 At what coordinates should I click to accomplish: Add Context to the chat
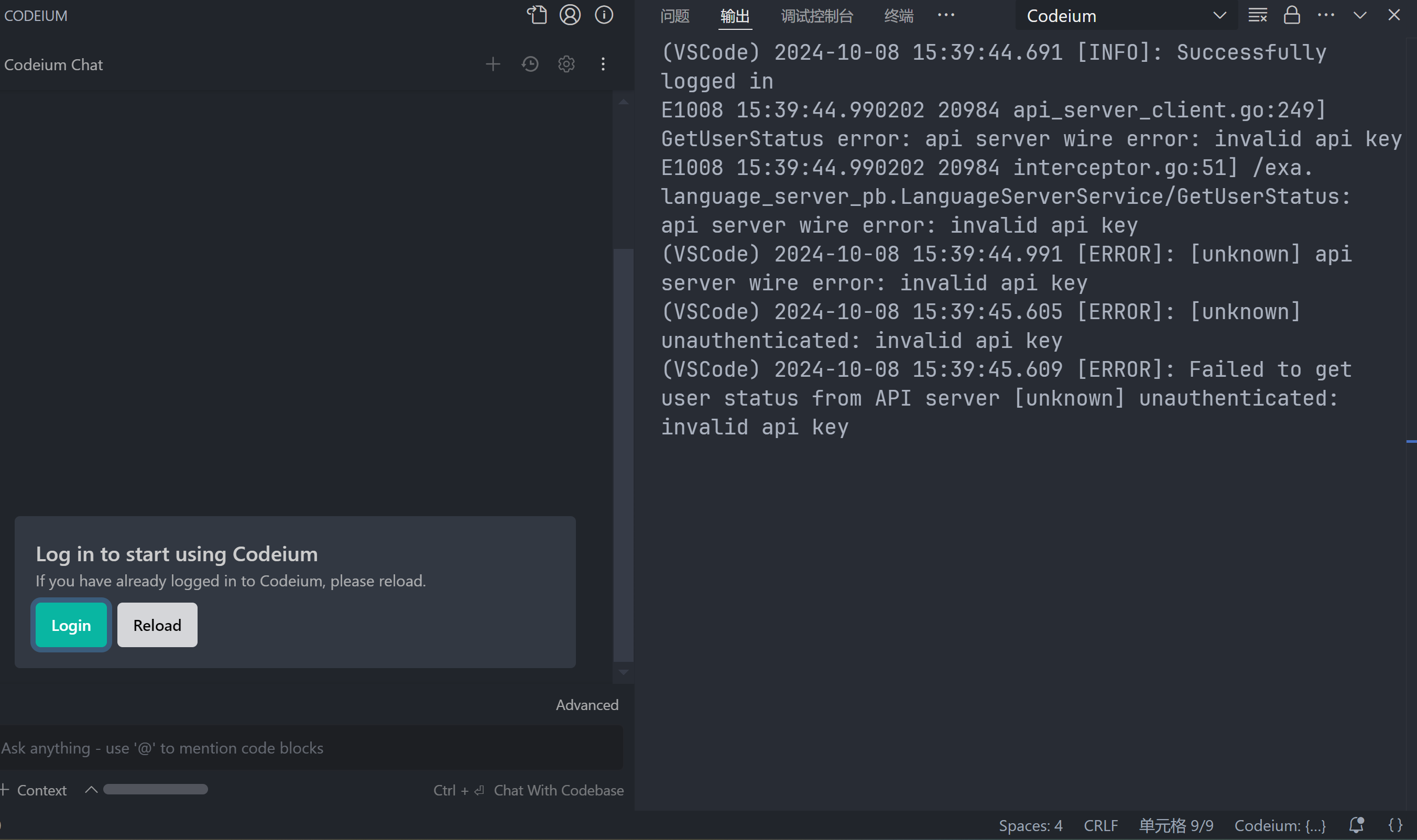click(x=34, y=790)
